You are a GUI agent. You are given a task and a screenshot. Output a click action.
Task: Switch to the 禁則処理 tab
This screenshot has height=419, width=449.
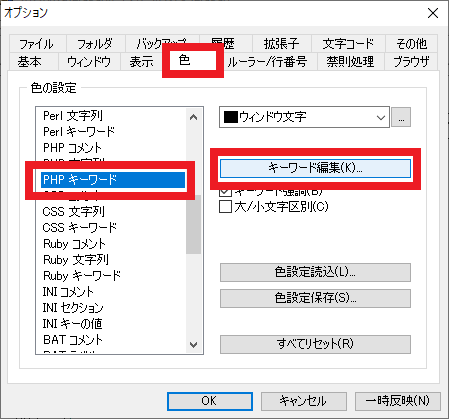(x=350, y=61)
